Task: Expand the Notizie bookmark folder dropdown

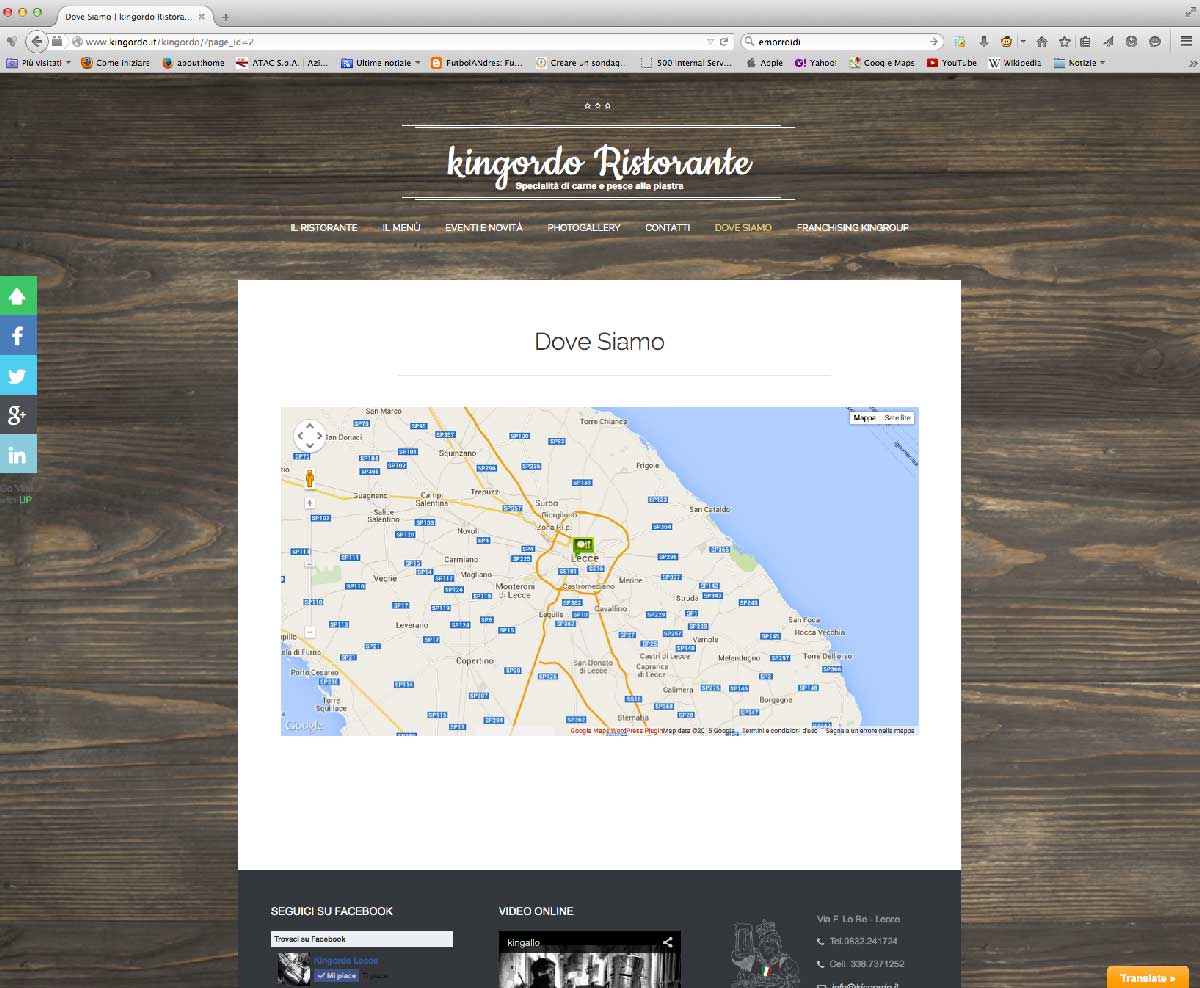Action: click(1078, 62)
